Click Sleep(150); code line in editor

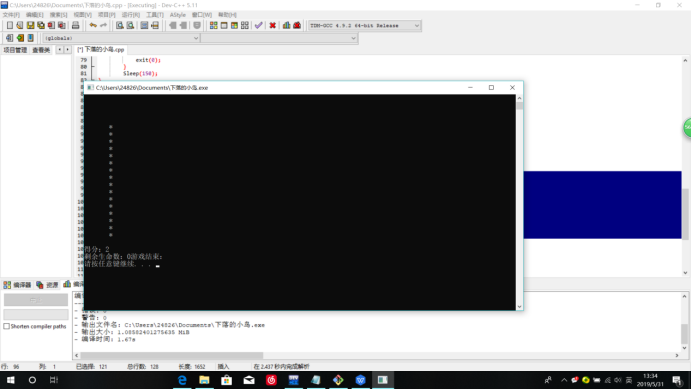coord(140,73)
